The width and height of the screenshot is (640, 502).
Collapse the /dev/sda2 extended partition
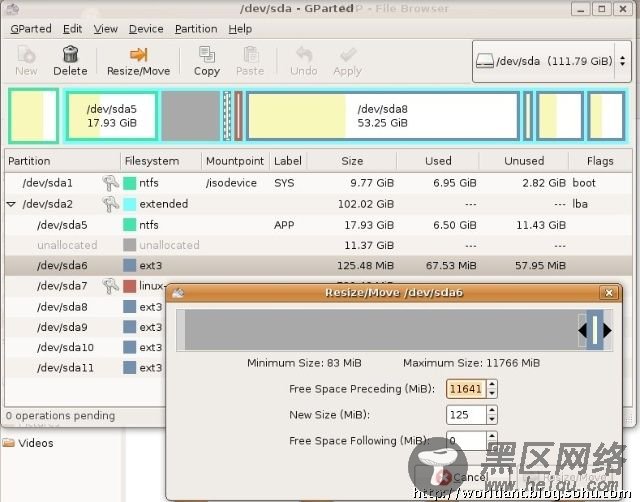click(x=11, y=204)
